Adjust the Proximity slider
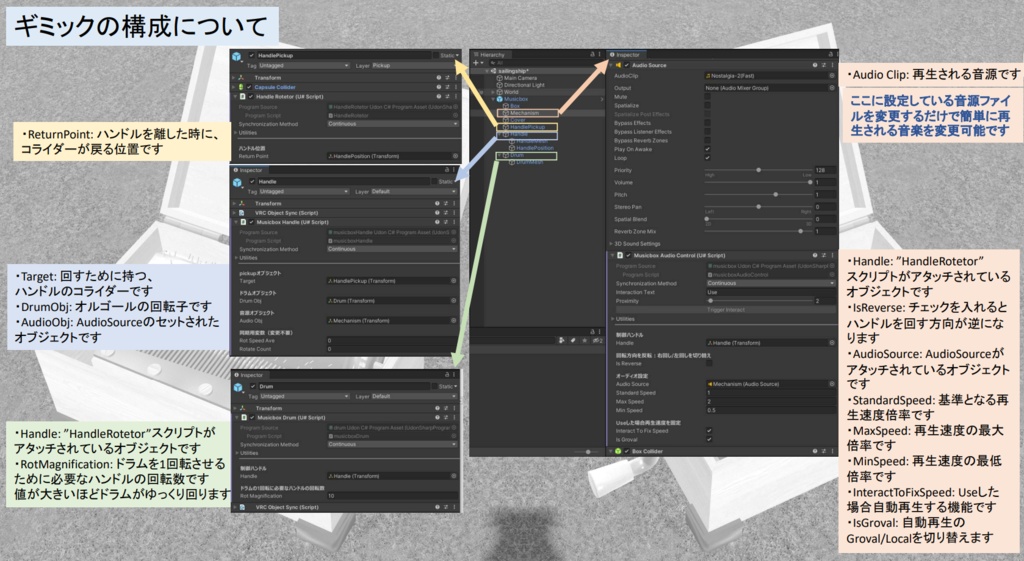The image size is (1024, 561). pyautogui.click(x=760, y=301)
